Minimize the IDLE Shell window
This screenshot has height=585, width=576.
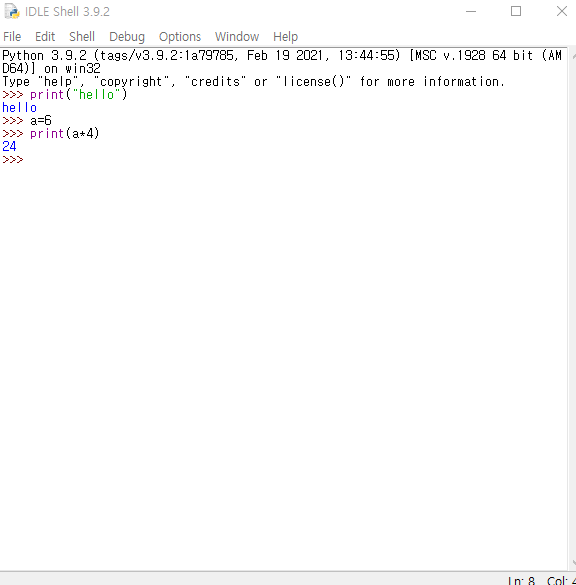point(471,11)
